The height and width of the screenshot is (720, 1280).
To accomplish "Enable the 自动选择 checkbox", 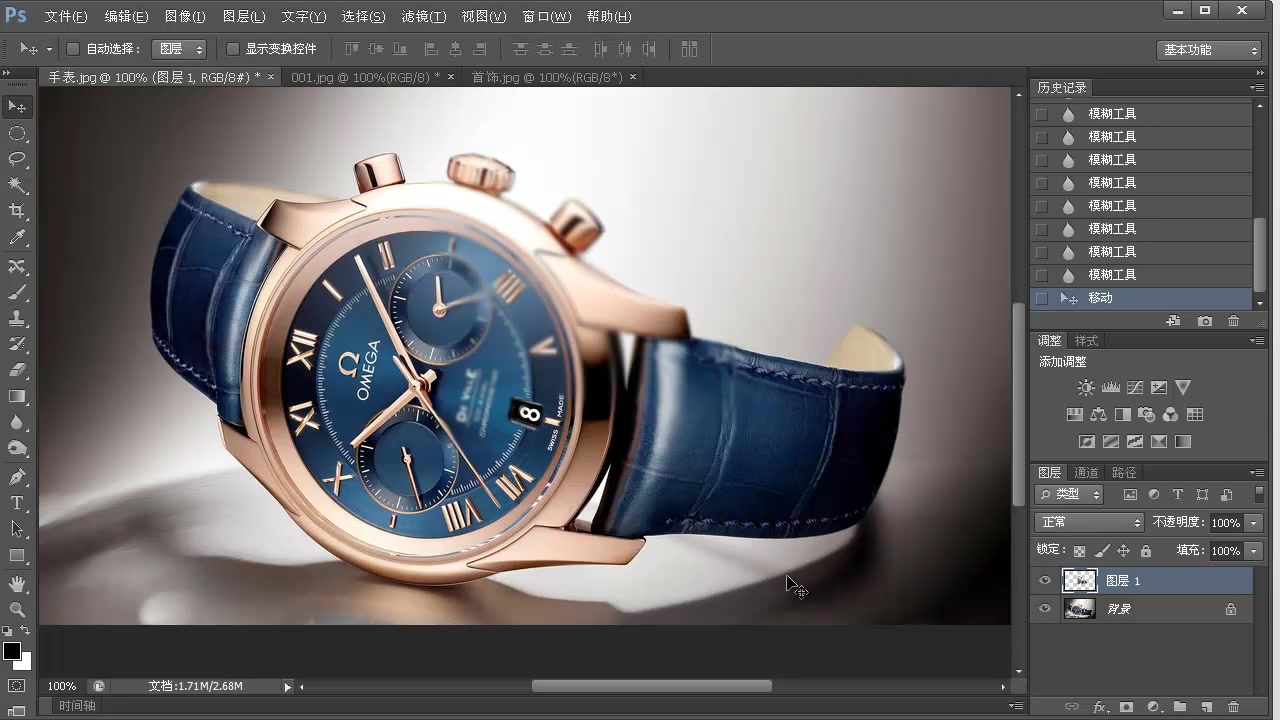I will tap(73, 49).
